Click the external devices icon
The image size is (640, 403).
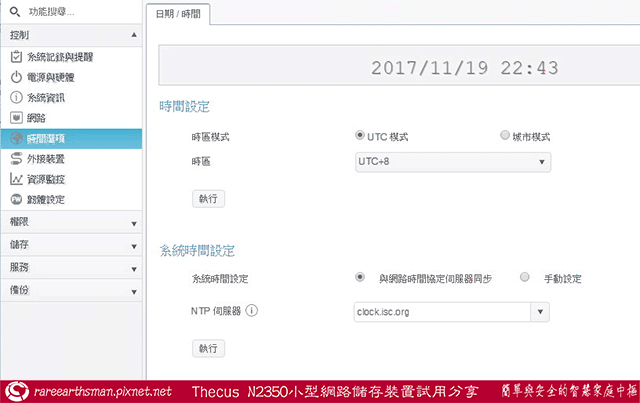pos(16,158)
